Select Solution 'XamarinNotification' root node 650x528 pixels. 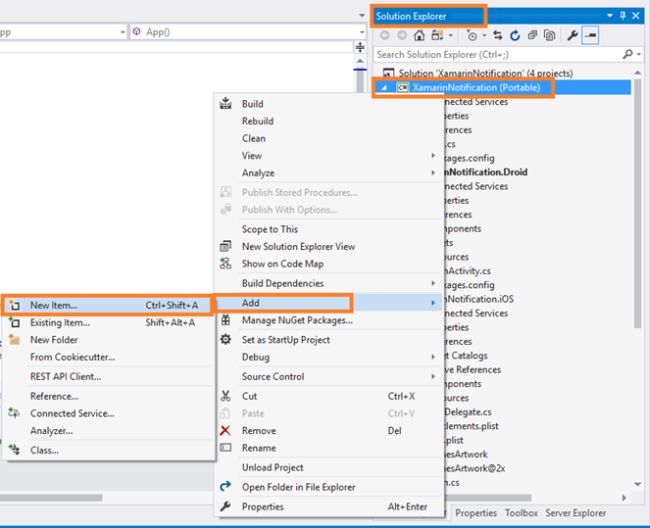tap(485, 73)
